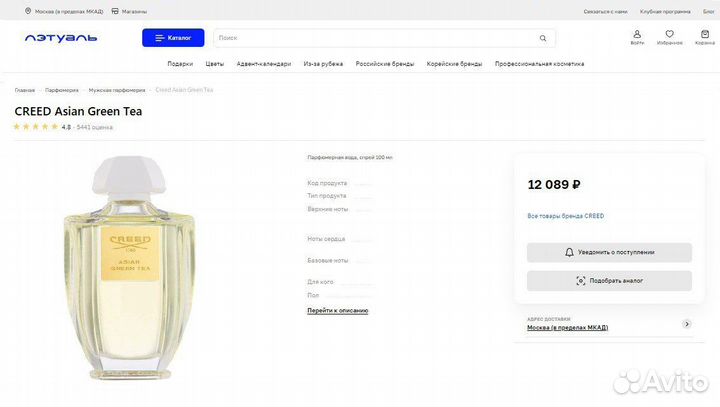Click the Для кого label
Screen dimensions: 720x407
click(x=320, y=282)
